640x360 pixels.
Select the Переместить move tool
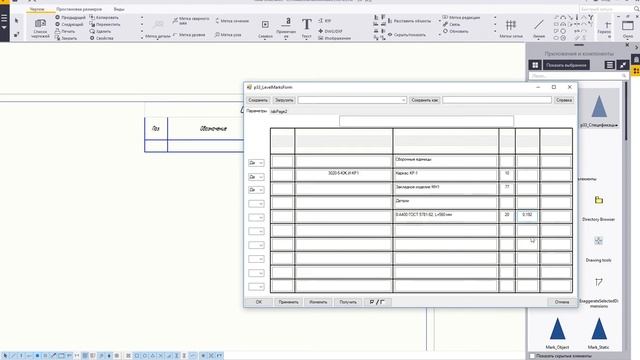105,24
